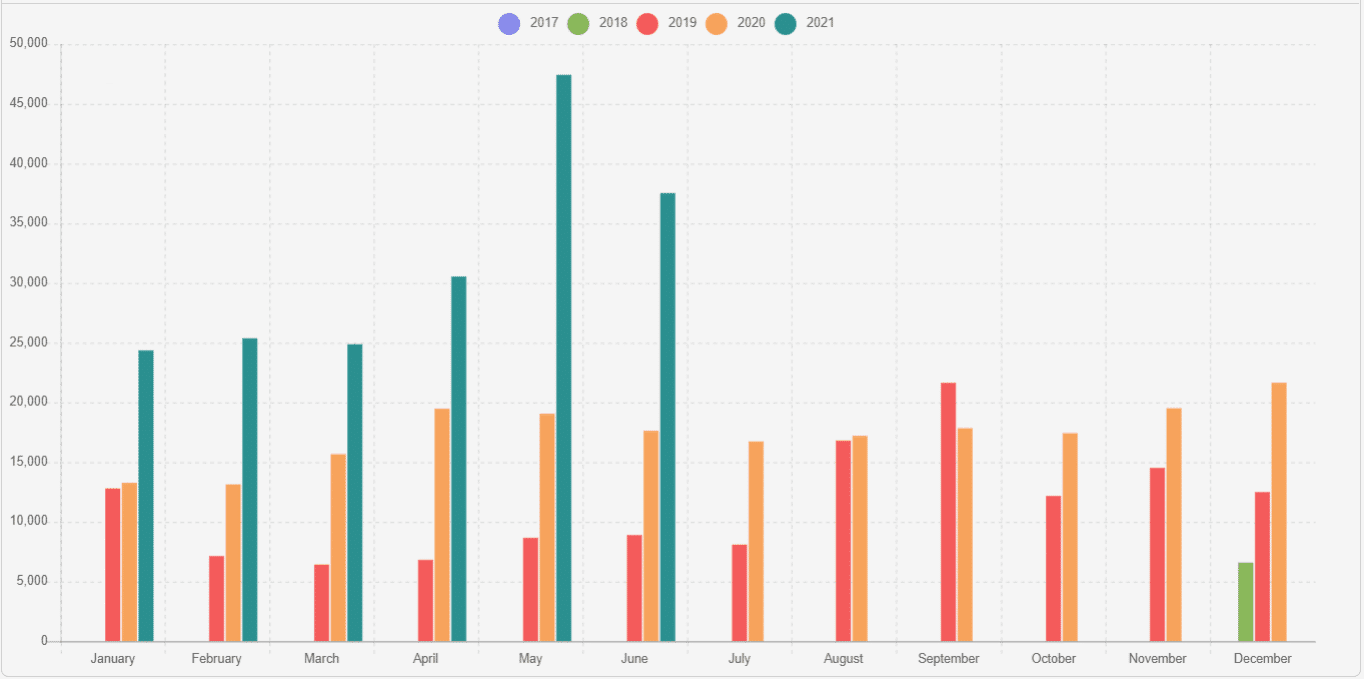Click the 2021 teal legend circle
This screenshot has width=1364, height=682.
(785, 23)
